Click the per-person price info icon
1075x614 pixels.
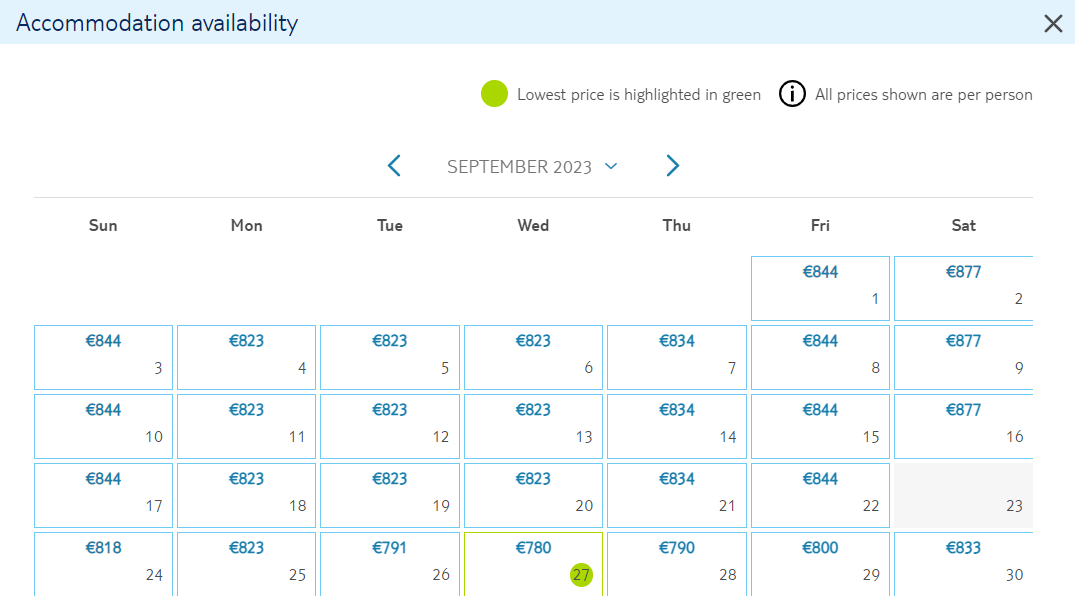coord(792,94)
